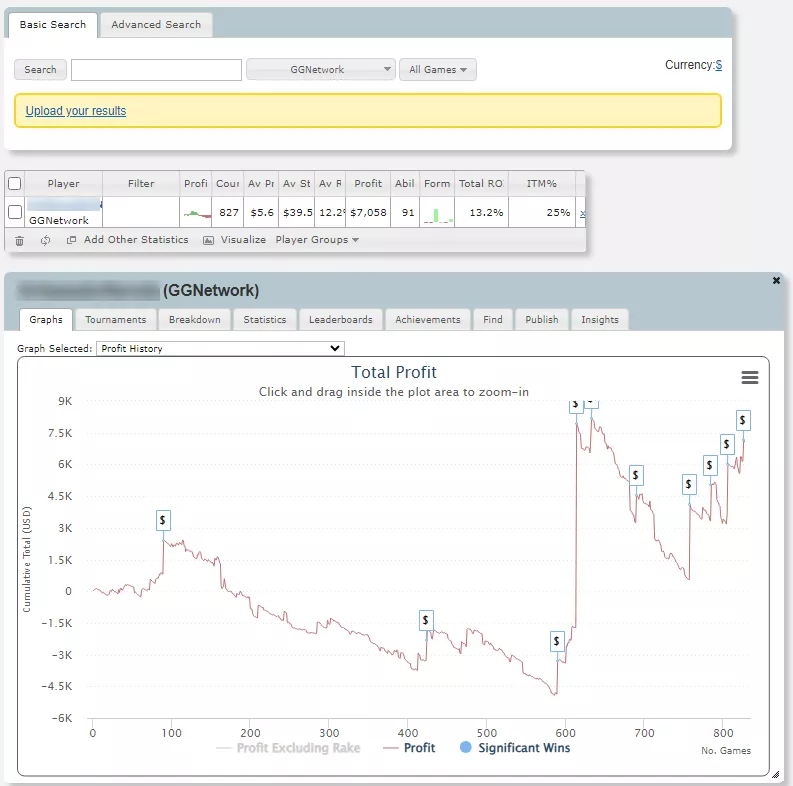Switch to the Advanced Search tab
This screenshot has height=786, width=793.
156,25
